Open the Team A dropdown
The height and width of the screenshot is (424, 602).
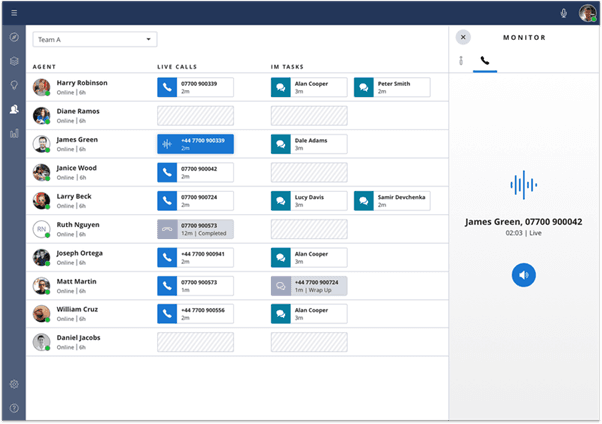[x=95, y=39]
